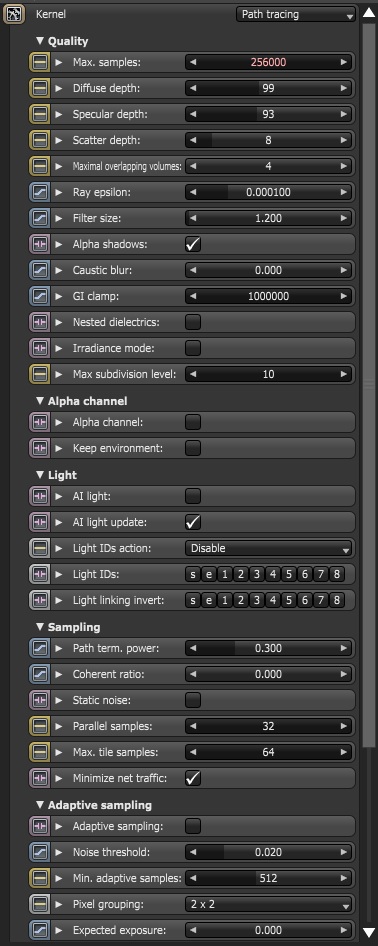378x946 pixels.
Task: Collapse the Quality section
Action: [62, 41]
